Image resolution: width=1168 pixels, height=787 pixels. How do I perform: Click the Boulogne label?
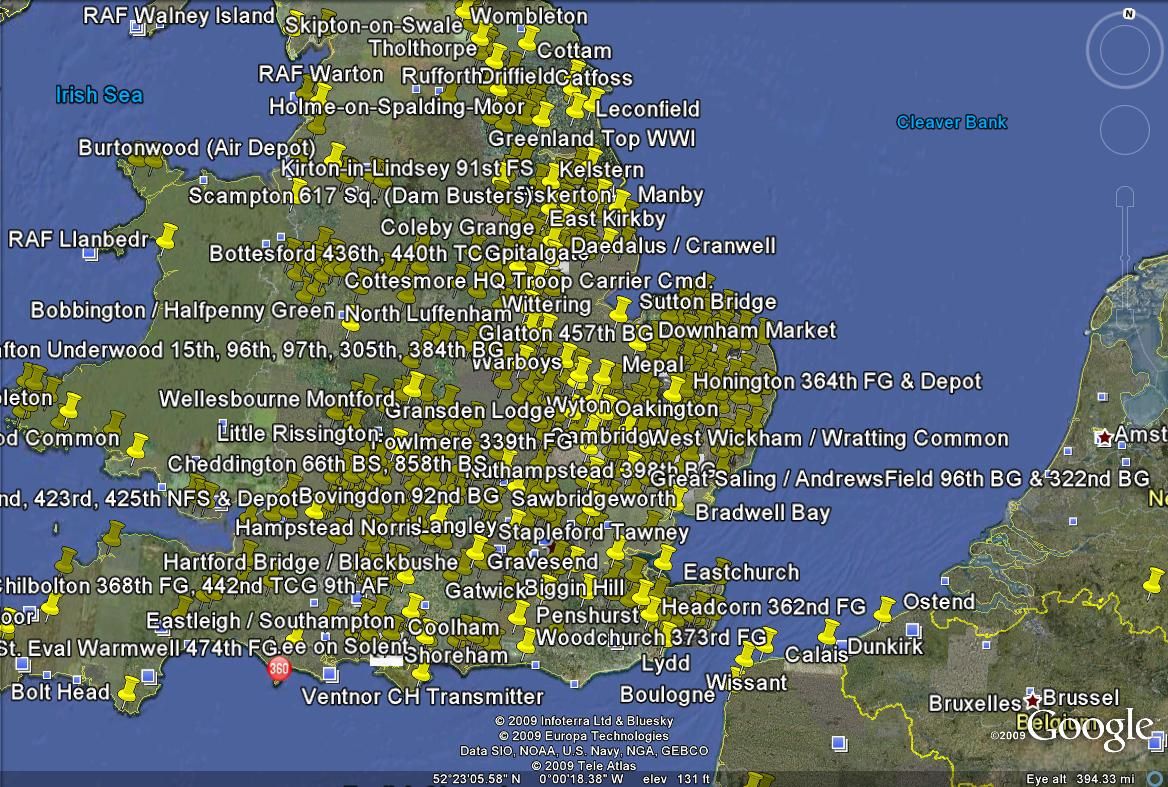(x=668, y=694)
